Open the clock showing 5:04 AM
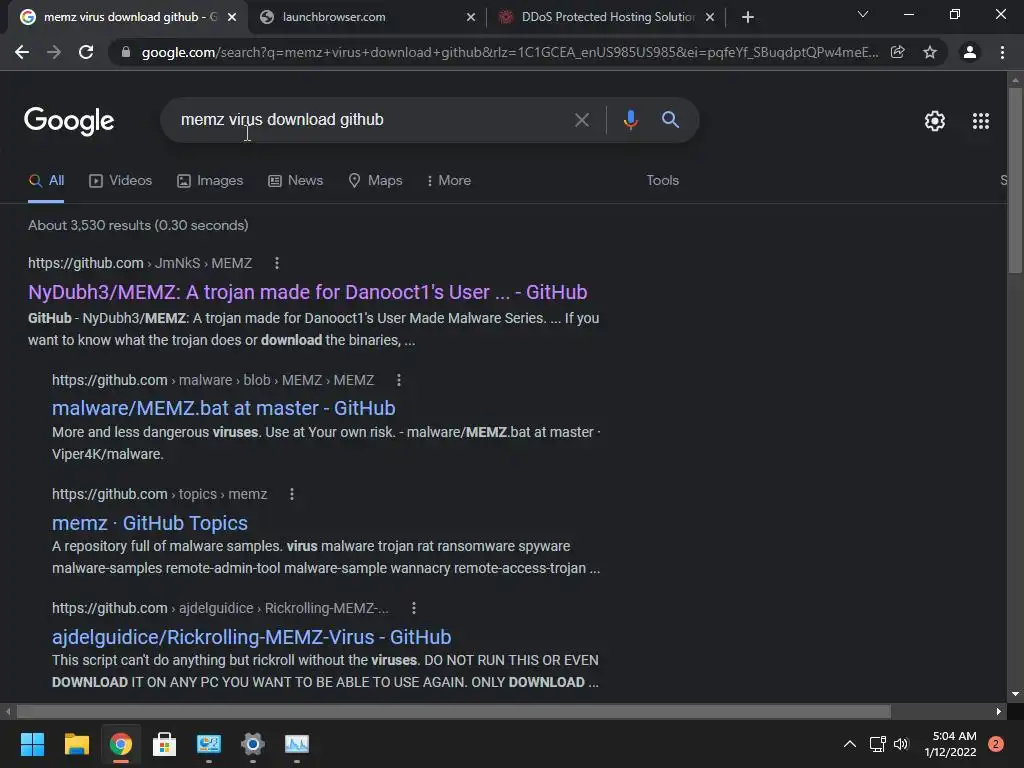The height and width of the screenshot is (768, 1024). click(x=951, y=744)
